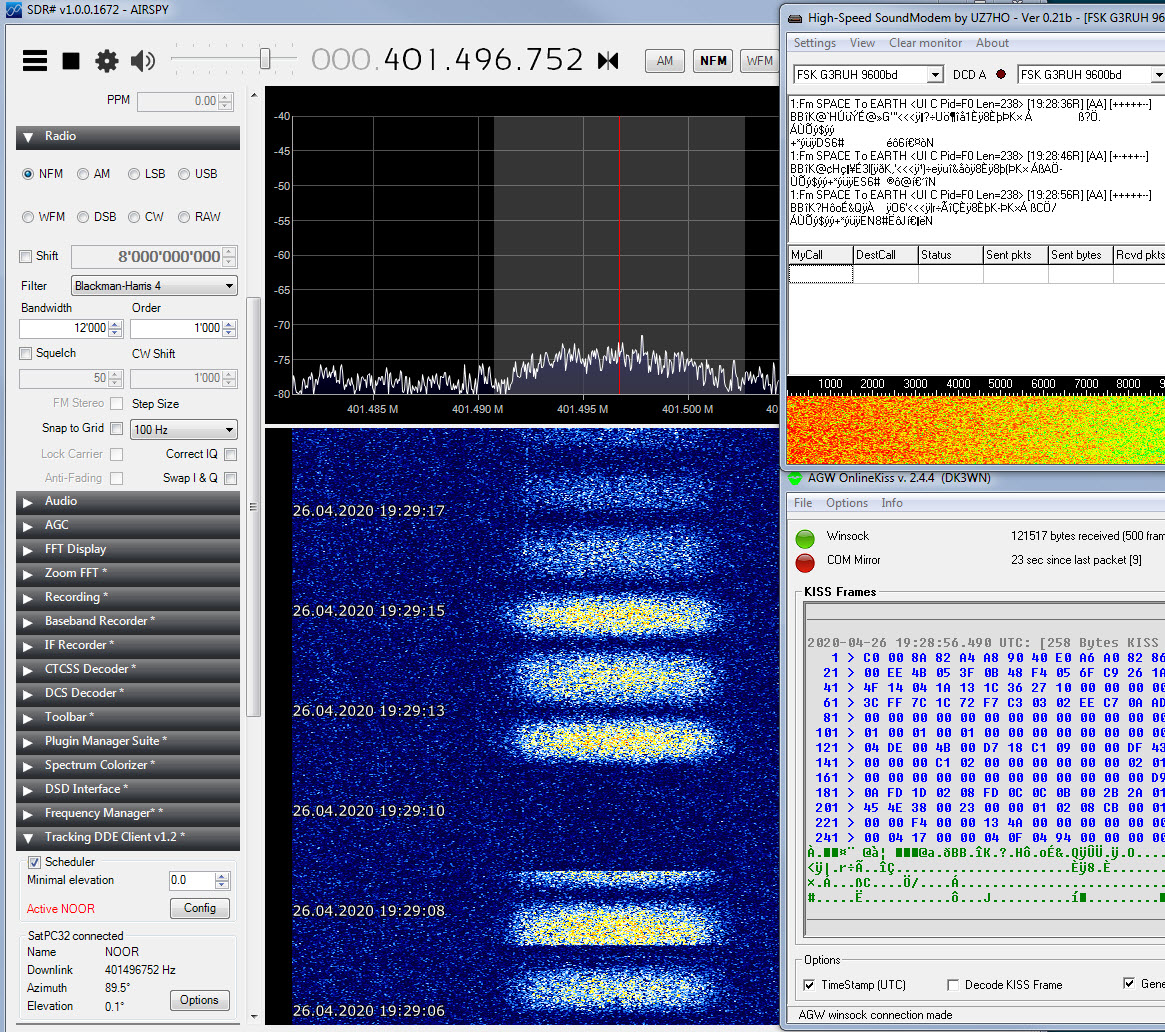Image resolution: width=1165 pixels, height=1032 pixels.
Task: Click the left panel vertical scrollbar
Action: click(x=253, y=507)
